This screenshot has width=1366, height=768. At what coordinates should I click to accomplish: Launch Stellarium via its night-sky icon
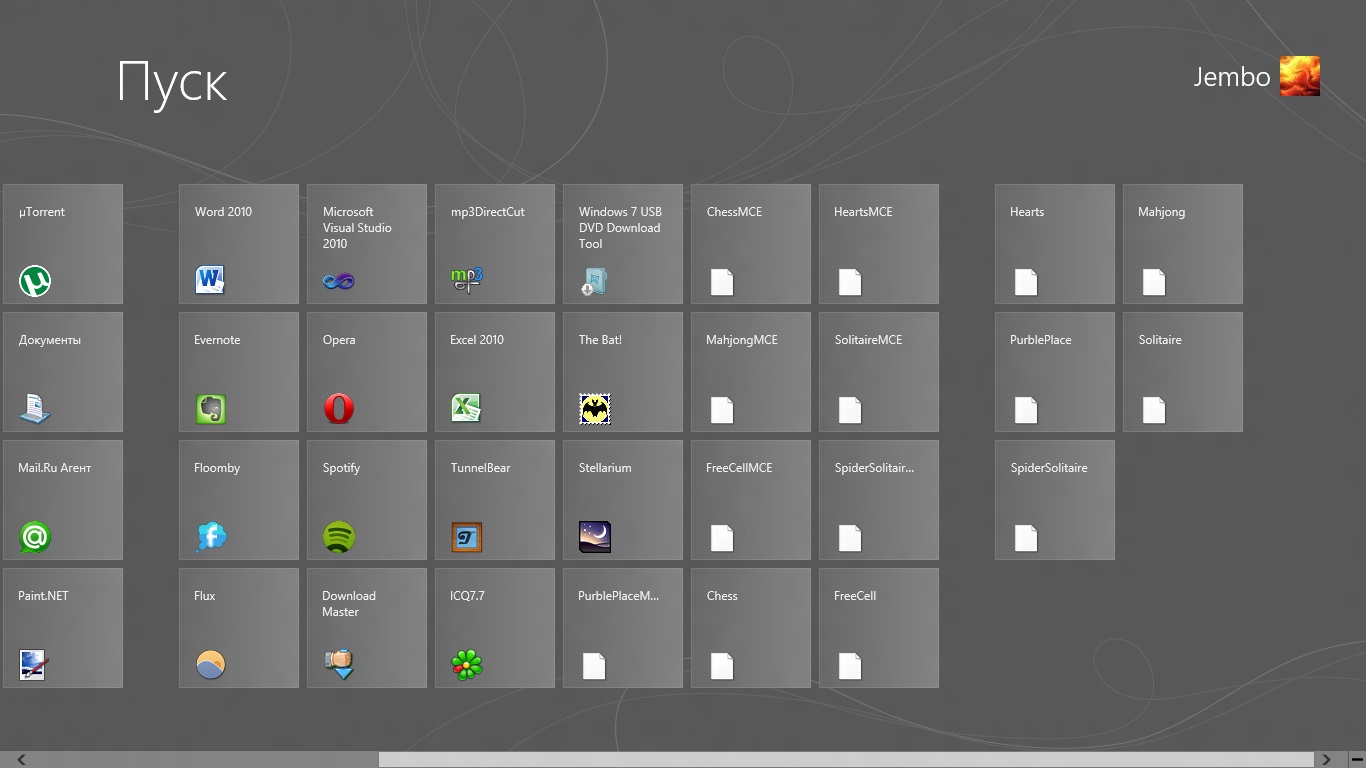coord(595,537)
